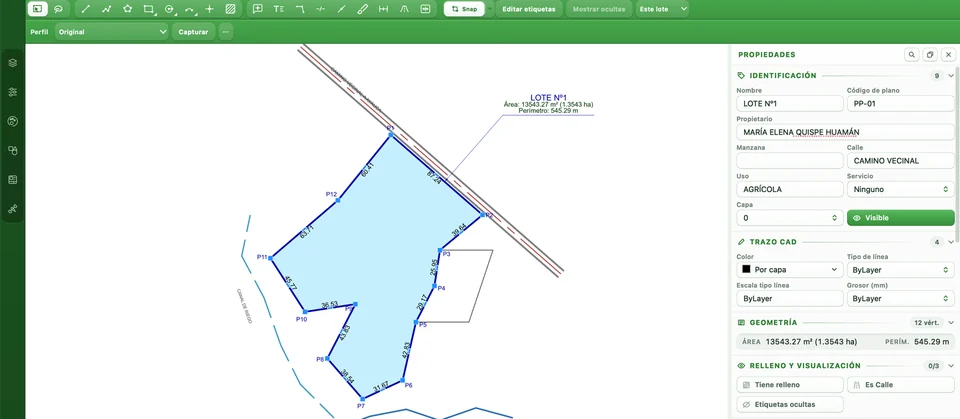Pick the arc drawing tool

[190, 9]
